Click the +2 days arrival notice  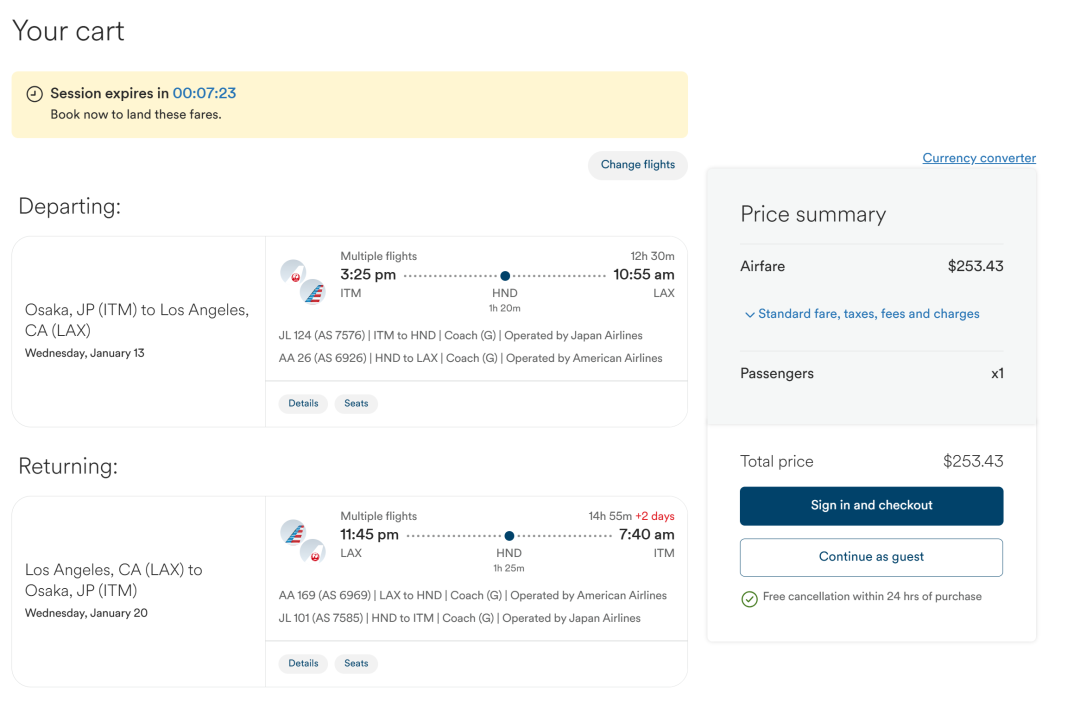[654, 516]
